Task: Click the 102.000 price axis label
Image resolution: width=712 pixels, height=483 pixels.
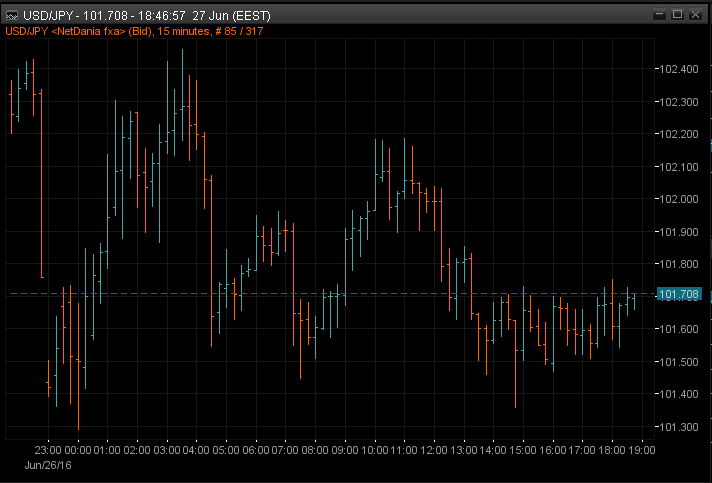Action: 678,199
